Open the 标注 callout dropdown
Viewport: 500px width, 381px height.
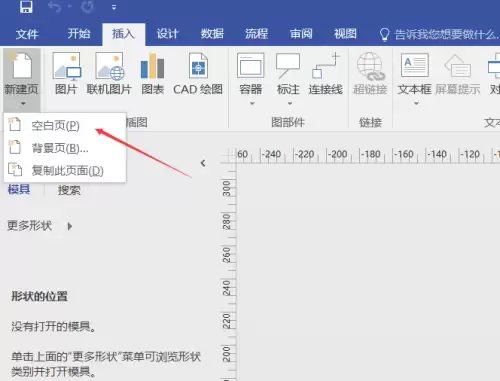290,104
